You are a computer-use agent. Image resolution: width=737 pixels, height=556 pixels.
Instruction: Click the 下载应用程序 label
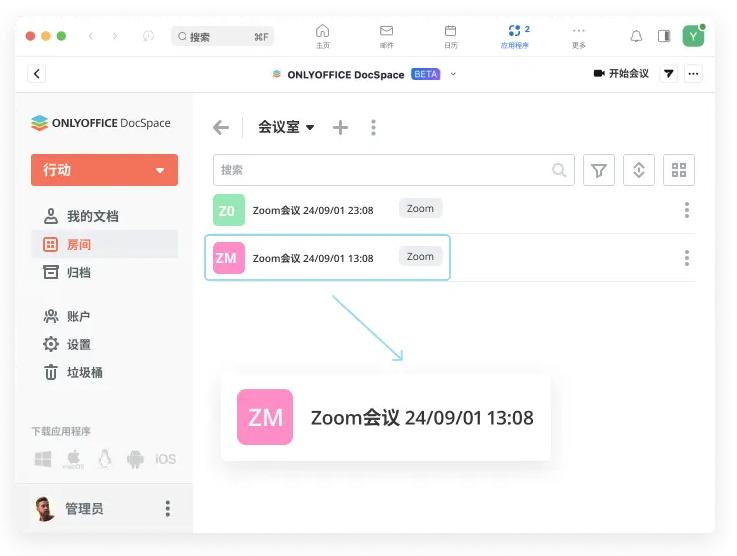[61, 431]
